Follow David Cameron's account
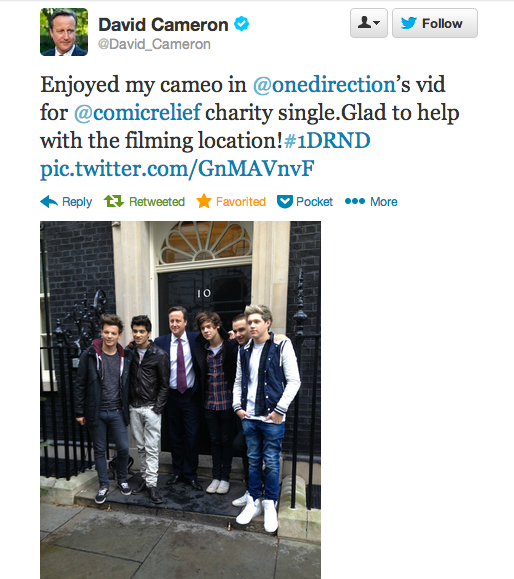Screen dimensions: 514x579 pos(435,23)
